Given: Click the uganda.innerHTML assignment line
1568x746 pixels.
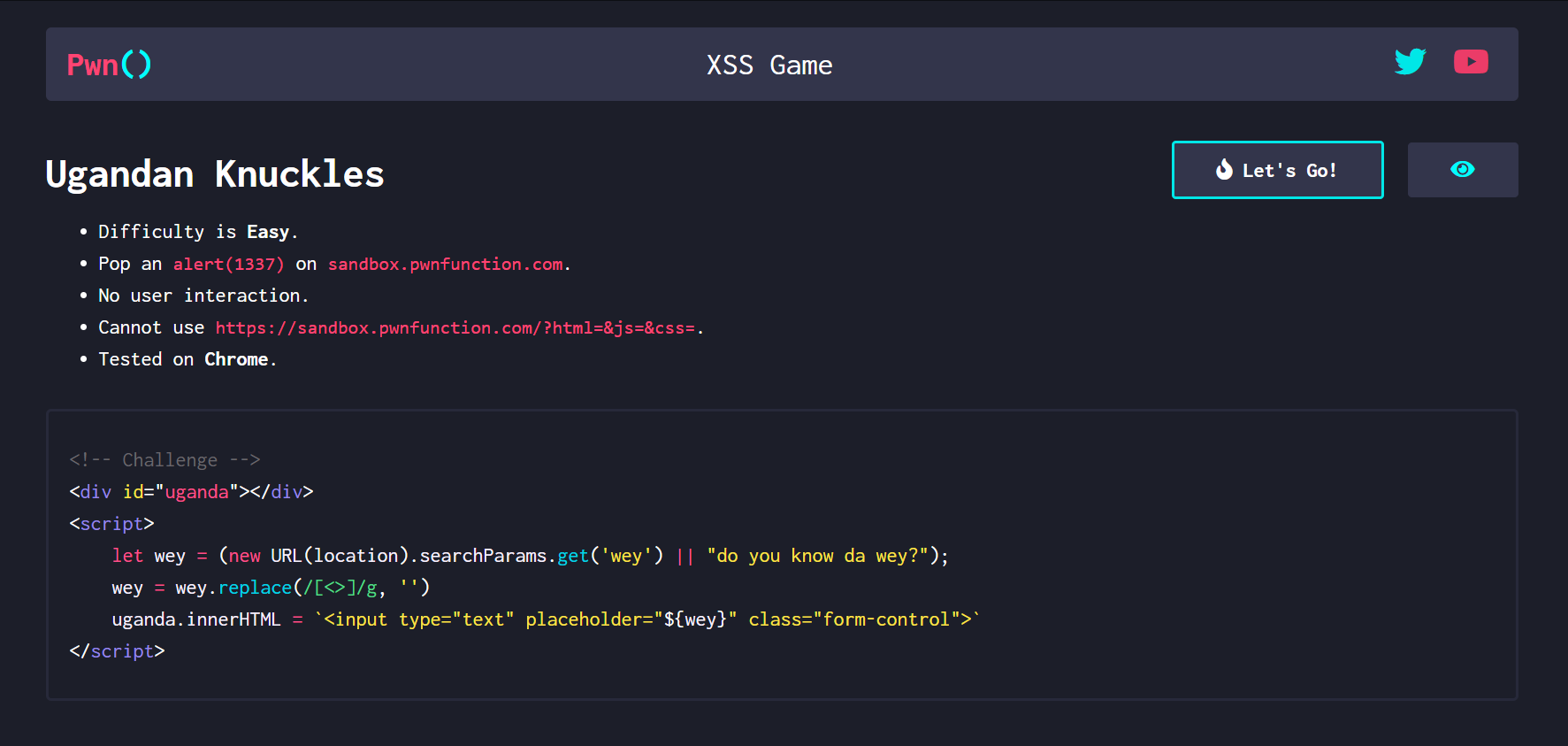Looking at the screenshot, I should pyautogui.click(x=546, y=619).
